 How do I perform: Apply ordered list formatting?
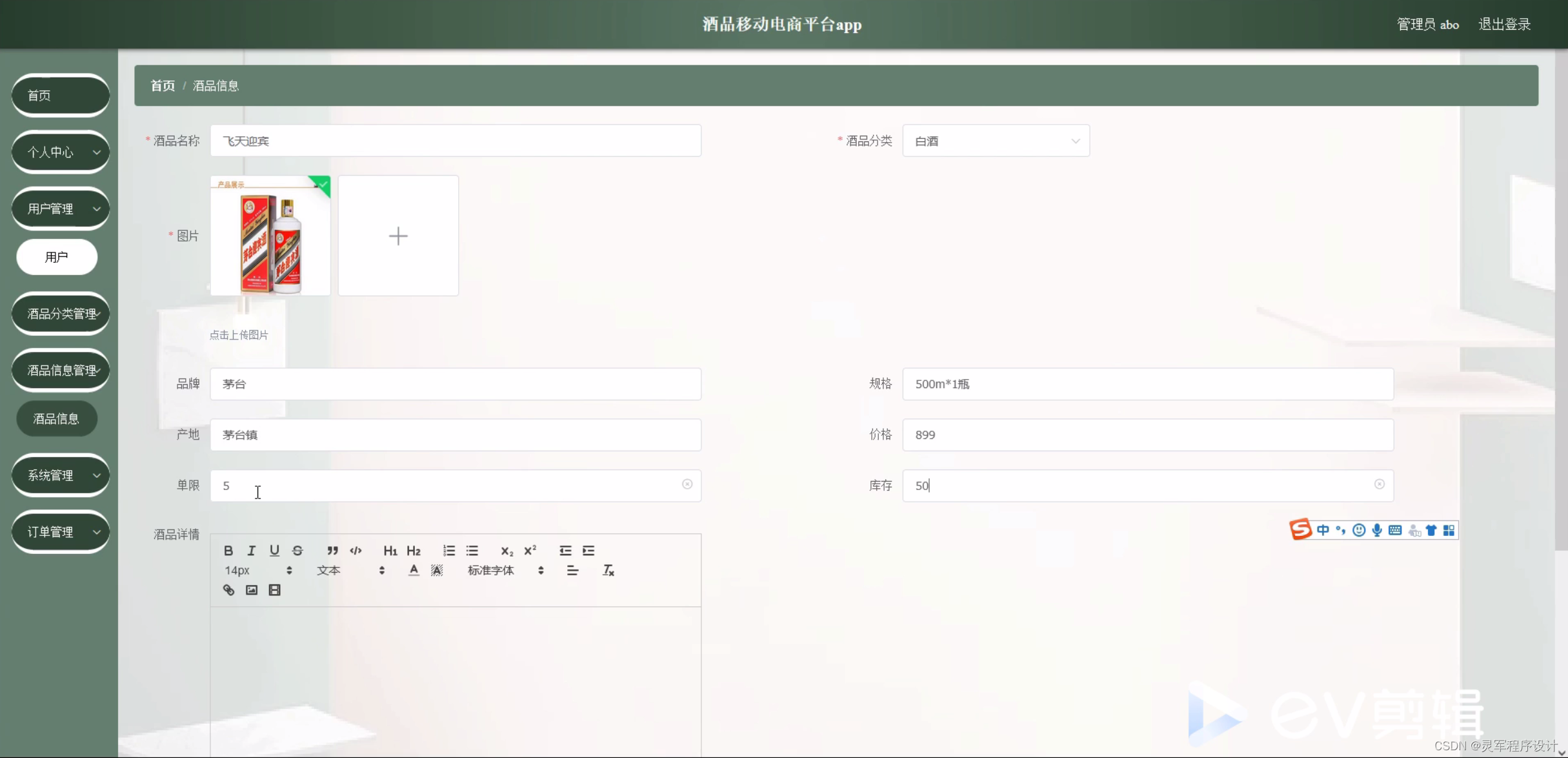pyautogui.click(x=448, y=550)
